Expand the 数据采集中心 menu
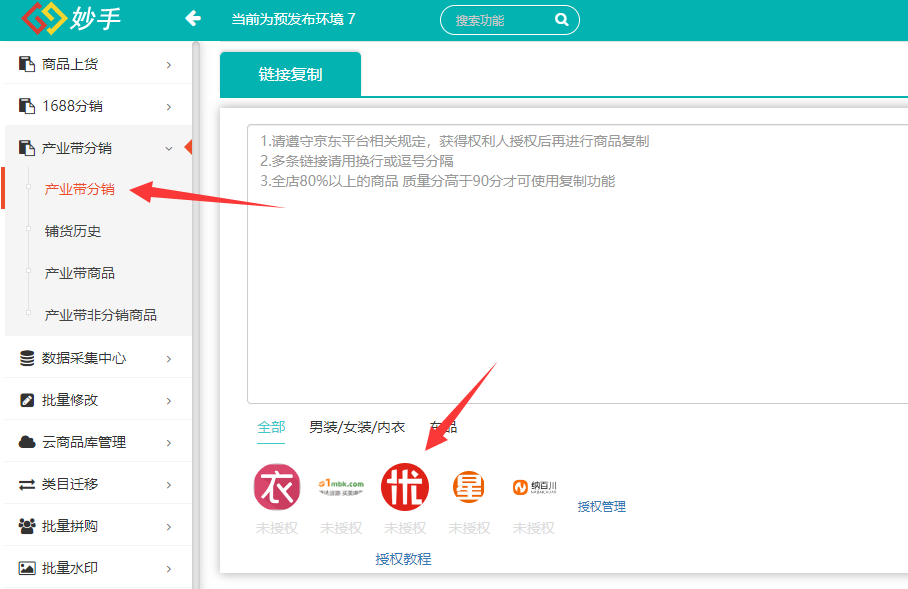The height and width of the screenshot is (589, 908). [x=97, y=358]
